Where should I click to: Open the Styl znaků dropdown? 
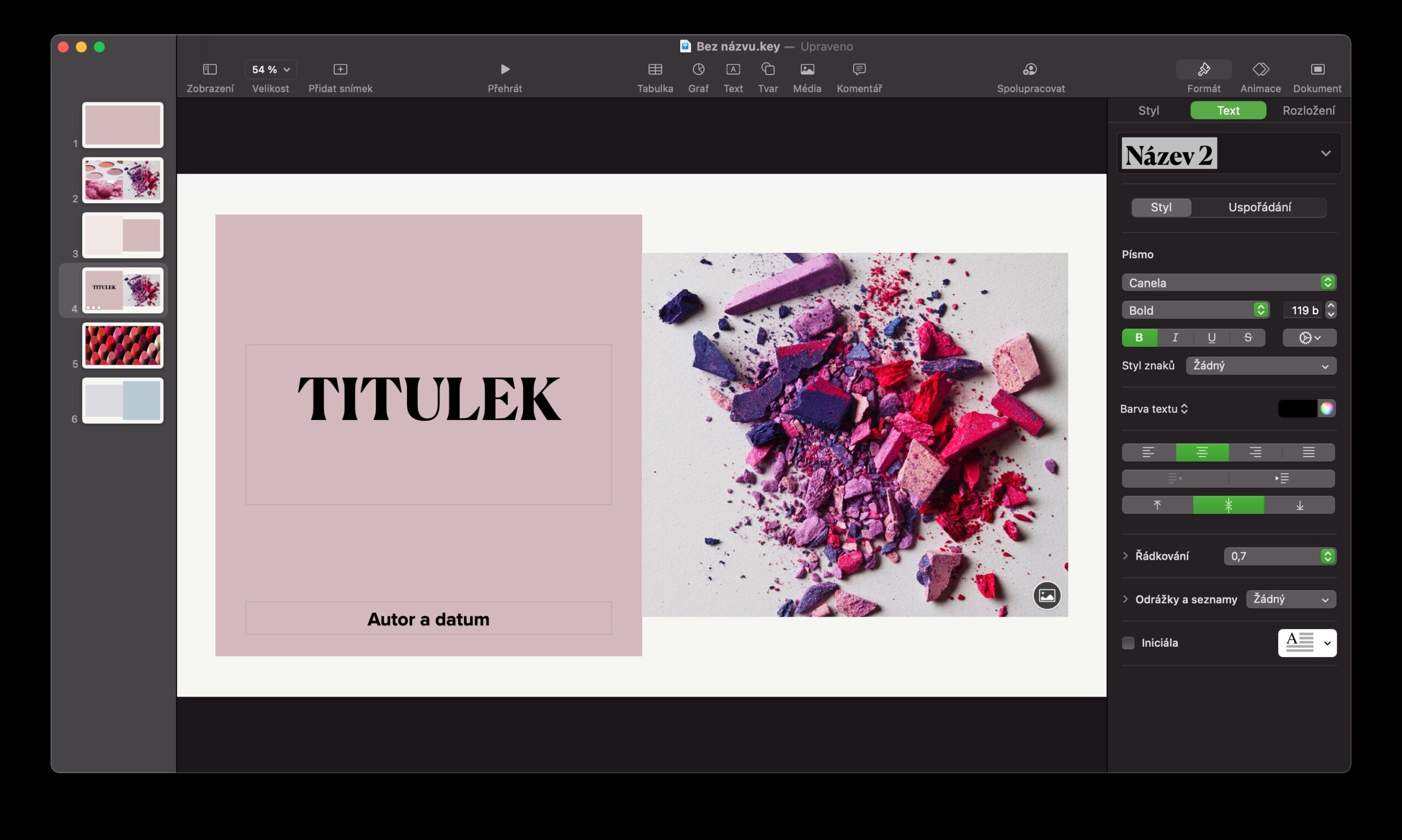click(x=1261, y=365)
